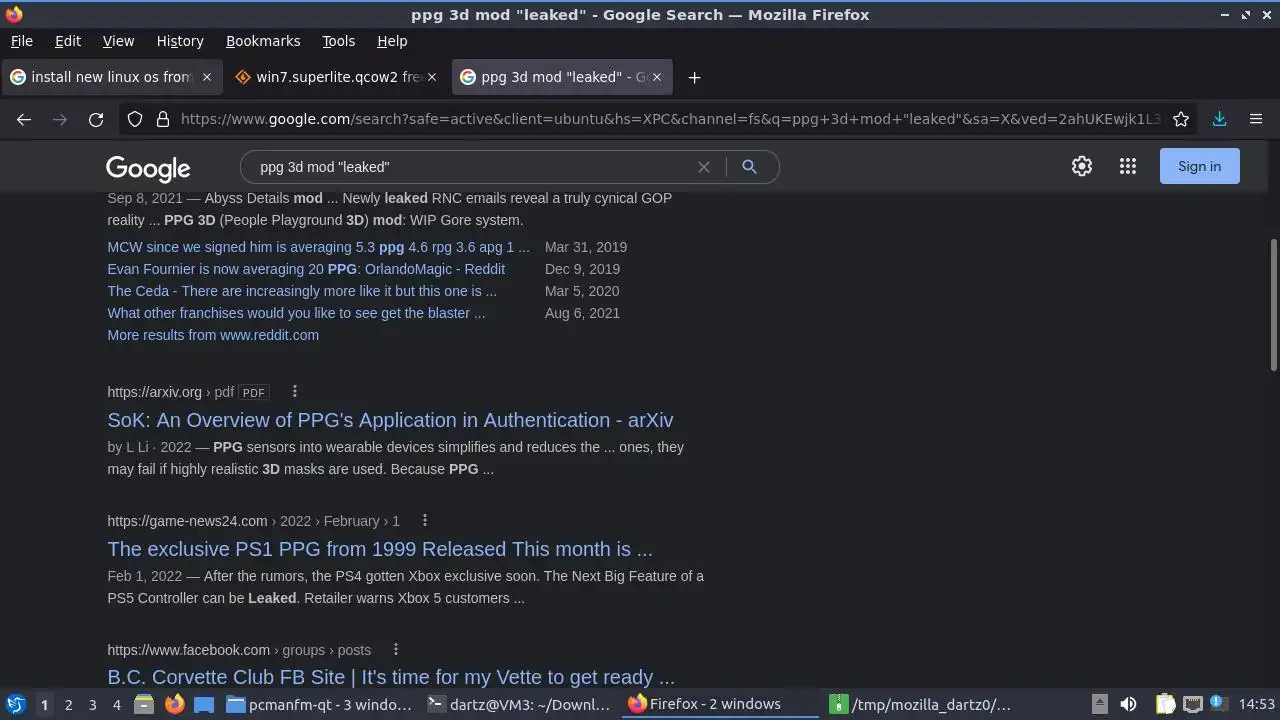Open the Firefox downloads panel
Screen dimensions: 1280x720
click(1220, 119)
